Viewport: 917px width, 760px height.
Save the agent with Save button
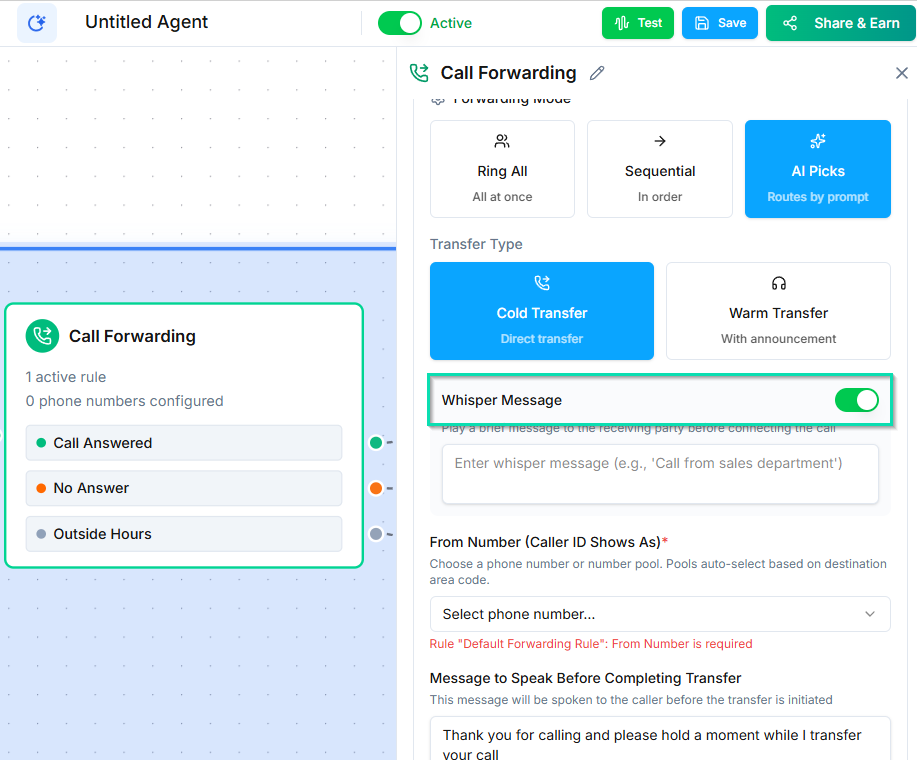(720, 23)
